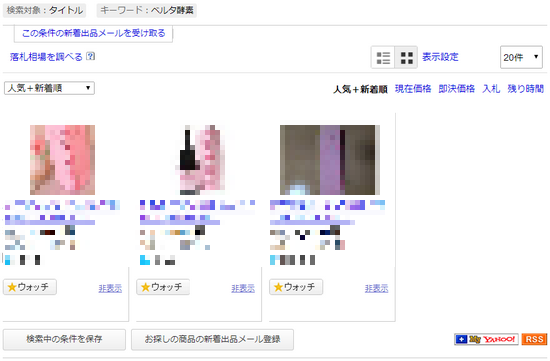Viewport: 550px width, 361px height.
Task: Open the 20件 results-per-page dropdown
Action: [521, 57]
